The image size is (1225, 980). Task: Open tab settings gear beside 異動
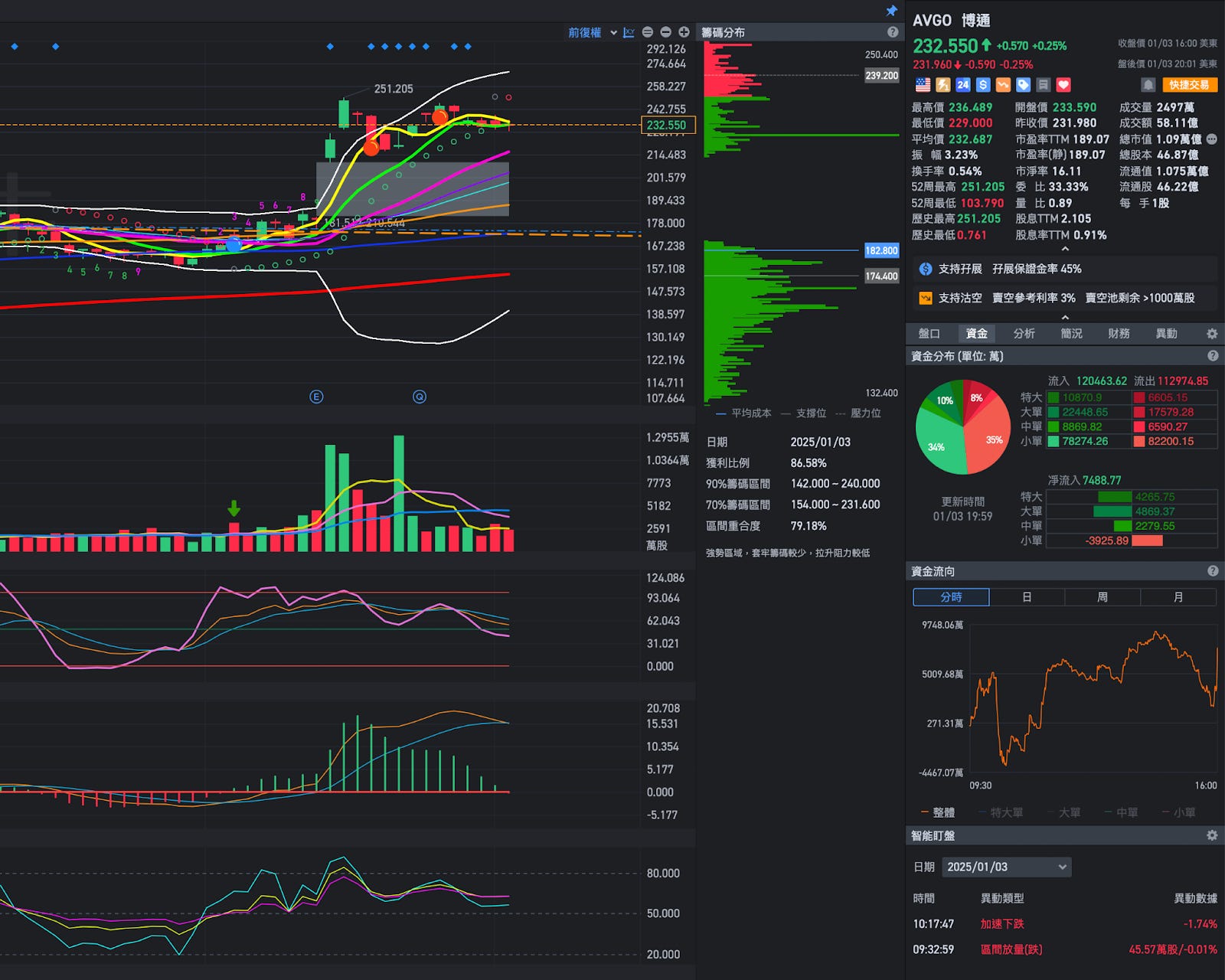(x=1212, y=334)
